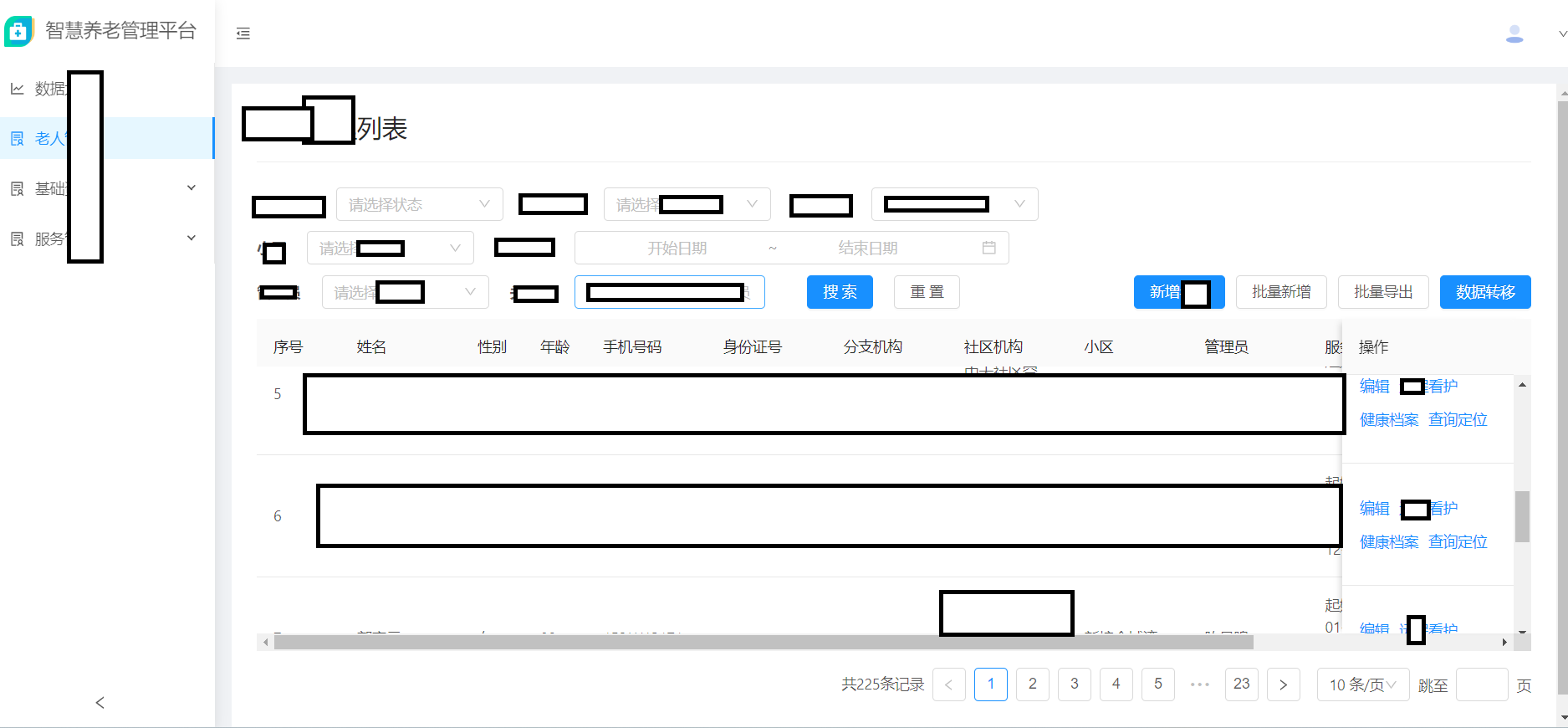Image resolution: width=1568 pixels, height=728 pixels.
Task: Click the 社区机构 column header
Action: [x=993, y=347]
